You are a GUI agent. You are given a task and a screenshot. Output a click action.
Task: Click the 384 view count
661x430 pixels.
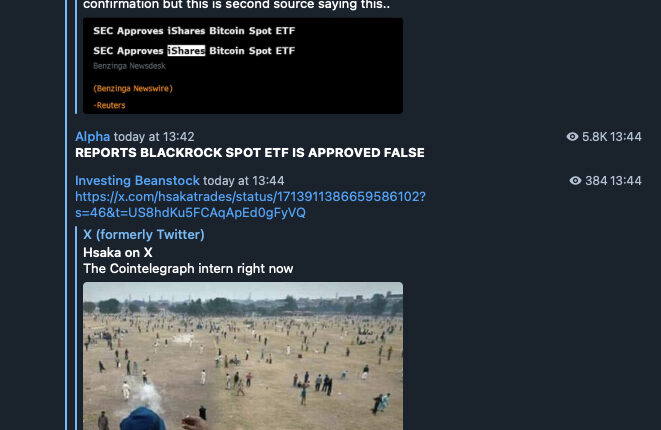pyautogui.click(x=596, y=180)
